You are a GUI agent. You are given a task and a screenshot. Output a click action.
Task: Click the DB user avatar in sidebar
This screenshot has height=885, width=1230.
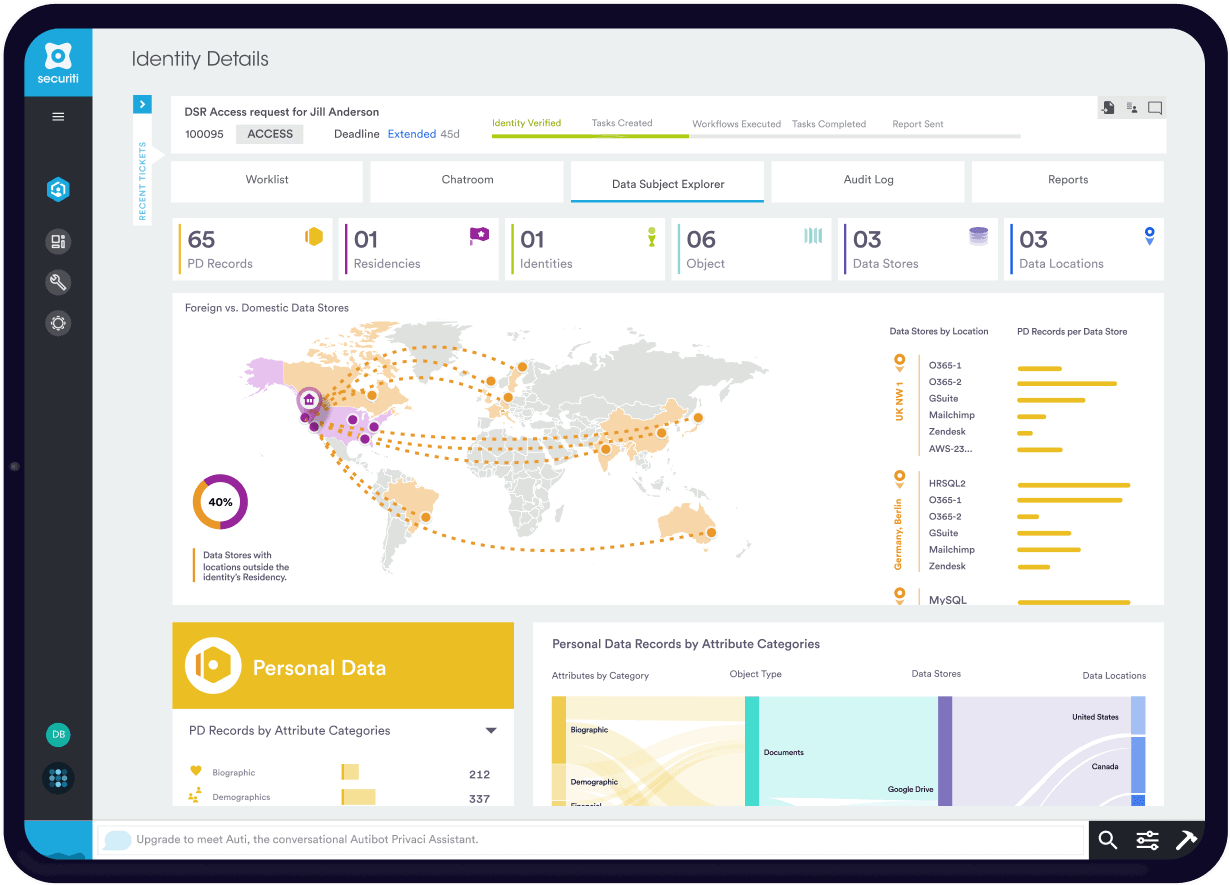click(x=58, y=735)
